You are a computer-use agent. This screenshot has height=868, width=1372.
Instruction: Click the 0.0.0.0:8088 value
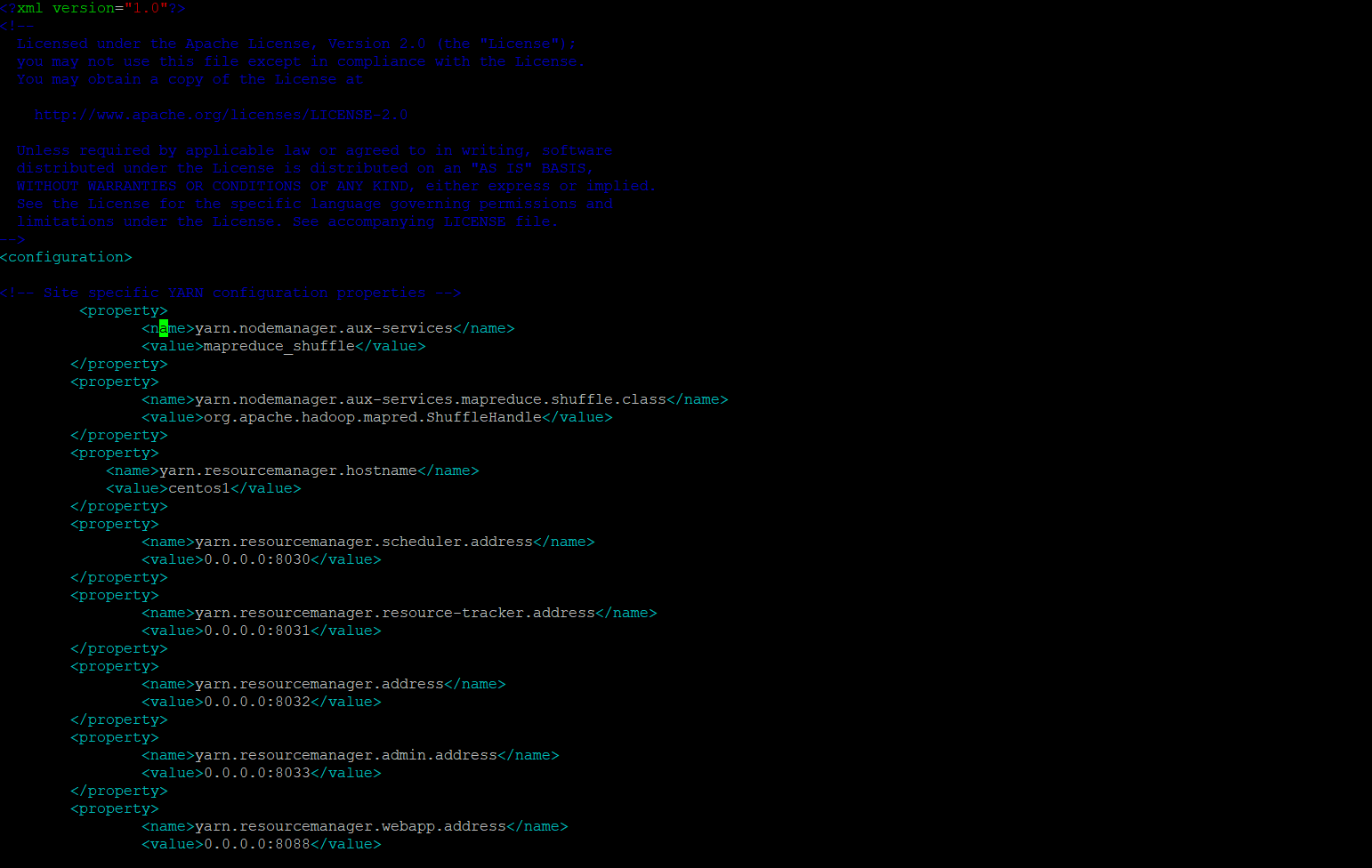tap(257, 844)
